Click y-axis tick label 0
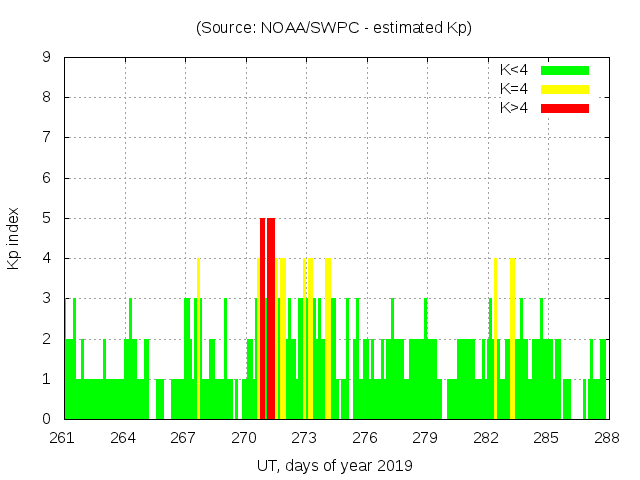This screenshot has height=480, width=640. click(x=46, y=419)
